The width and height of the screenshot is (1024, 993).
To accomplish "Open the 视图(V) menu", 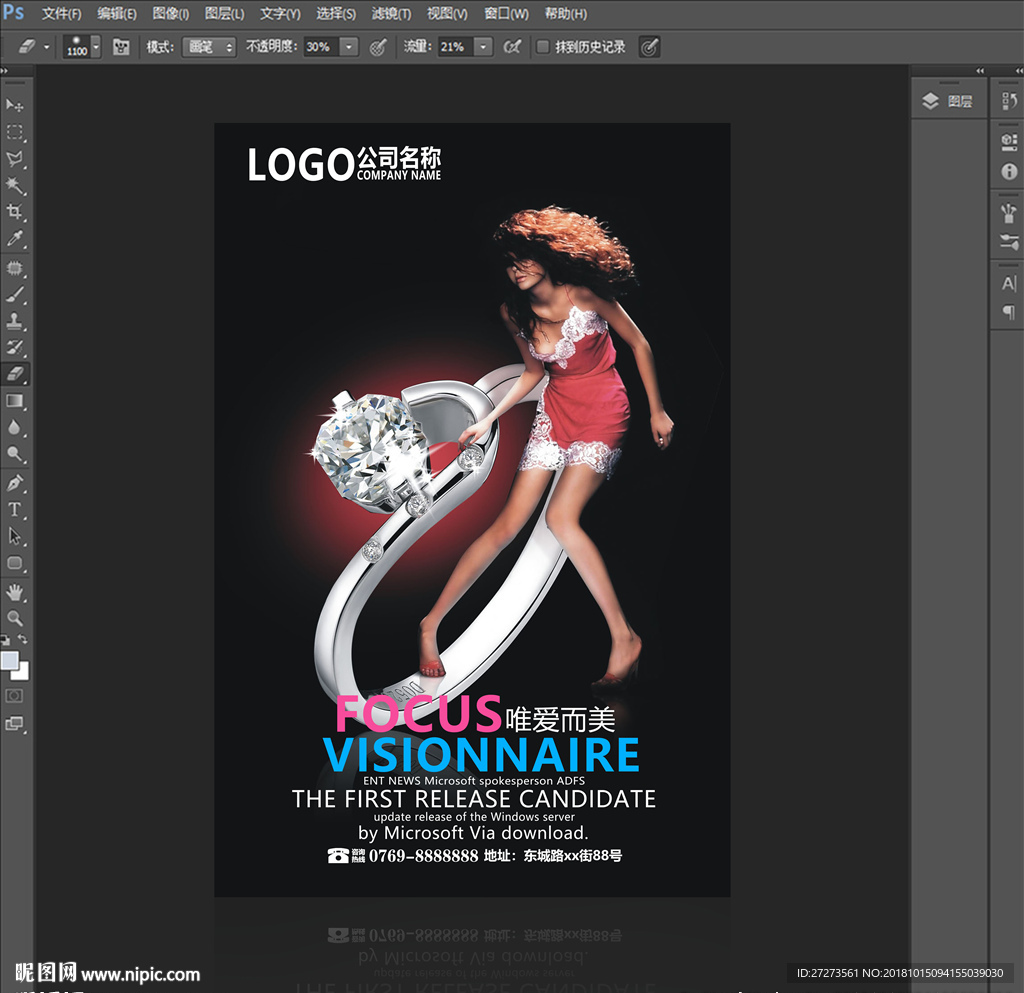I will [x=447, y=14].
